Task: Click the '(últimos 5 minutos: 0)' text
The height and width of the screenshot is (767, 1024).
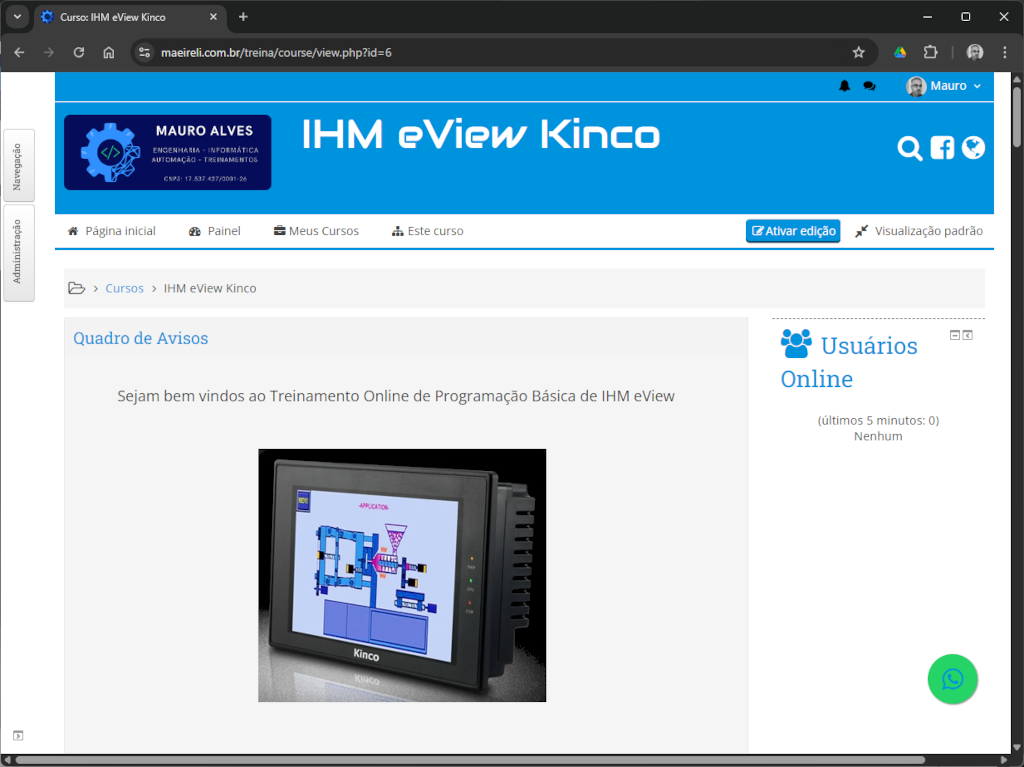Action: [x=878, y=420]
